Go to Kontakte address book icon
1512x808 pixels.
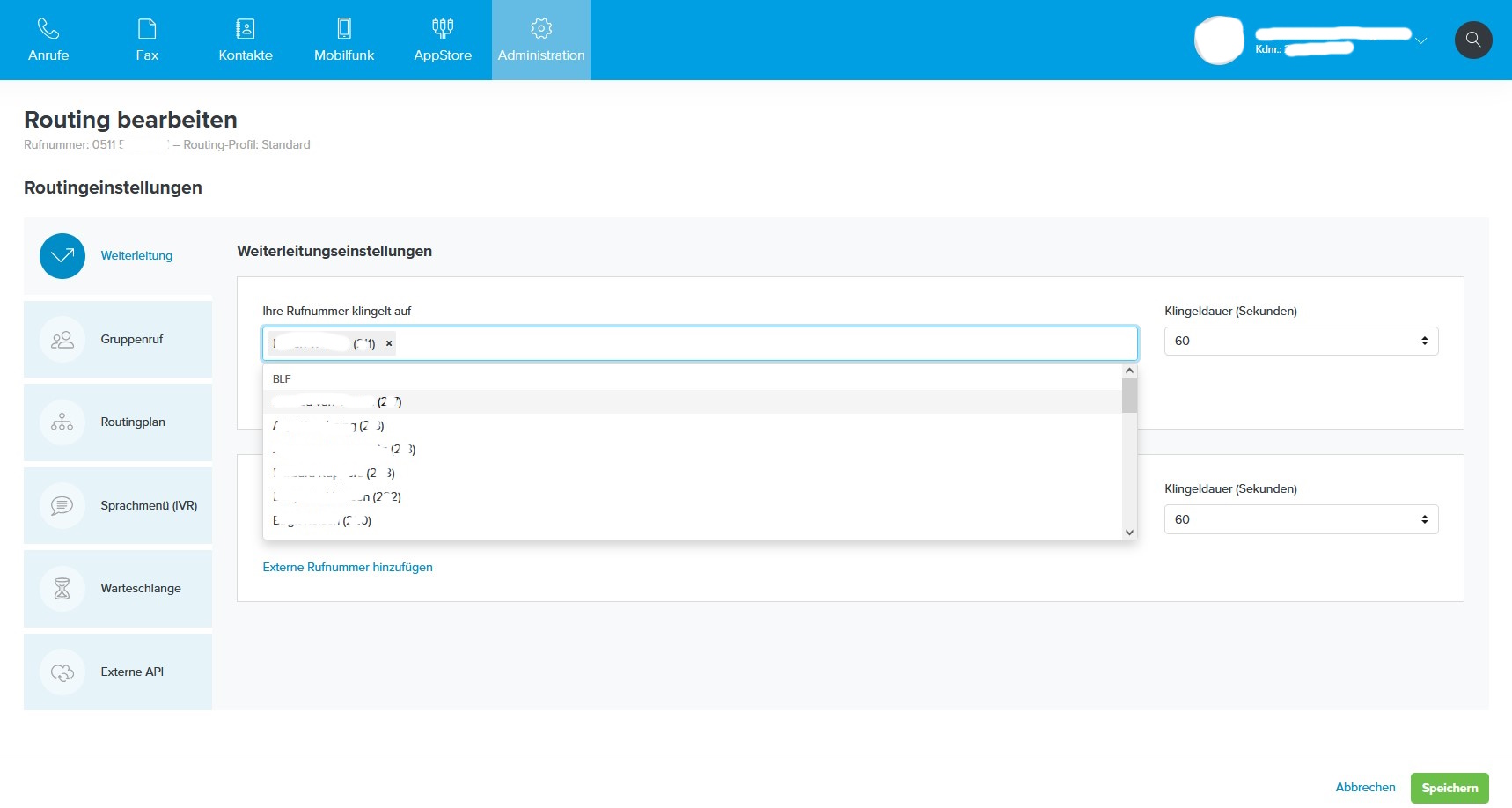[246, 30]
